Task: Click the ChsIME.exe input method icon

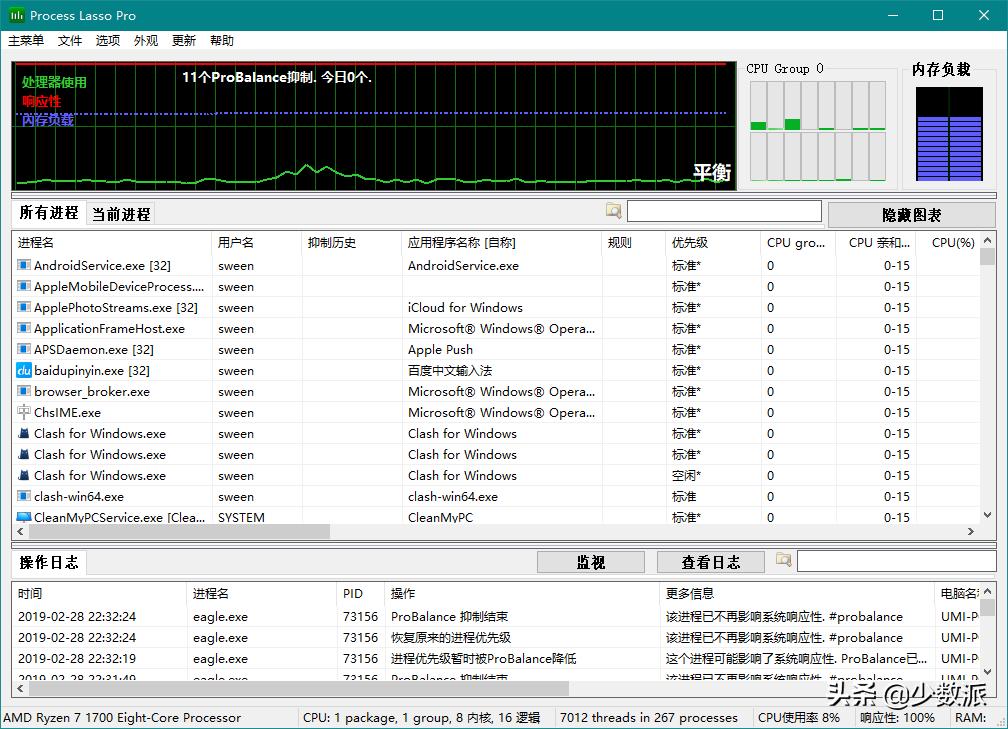Action: click(22, 412)
